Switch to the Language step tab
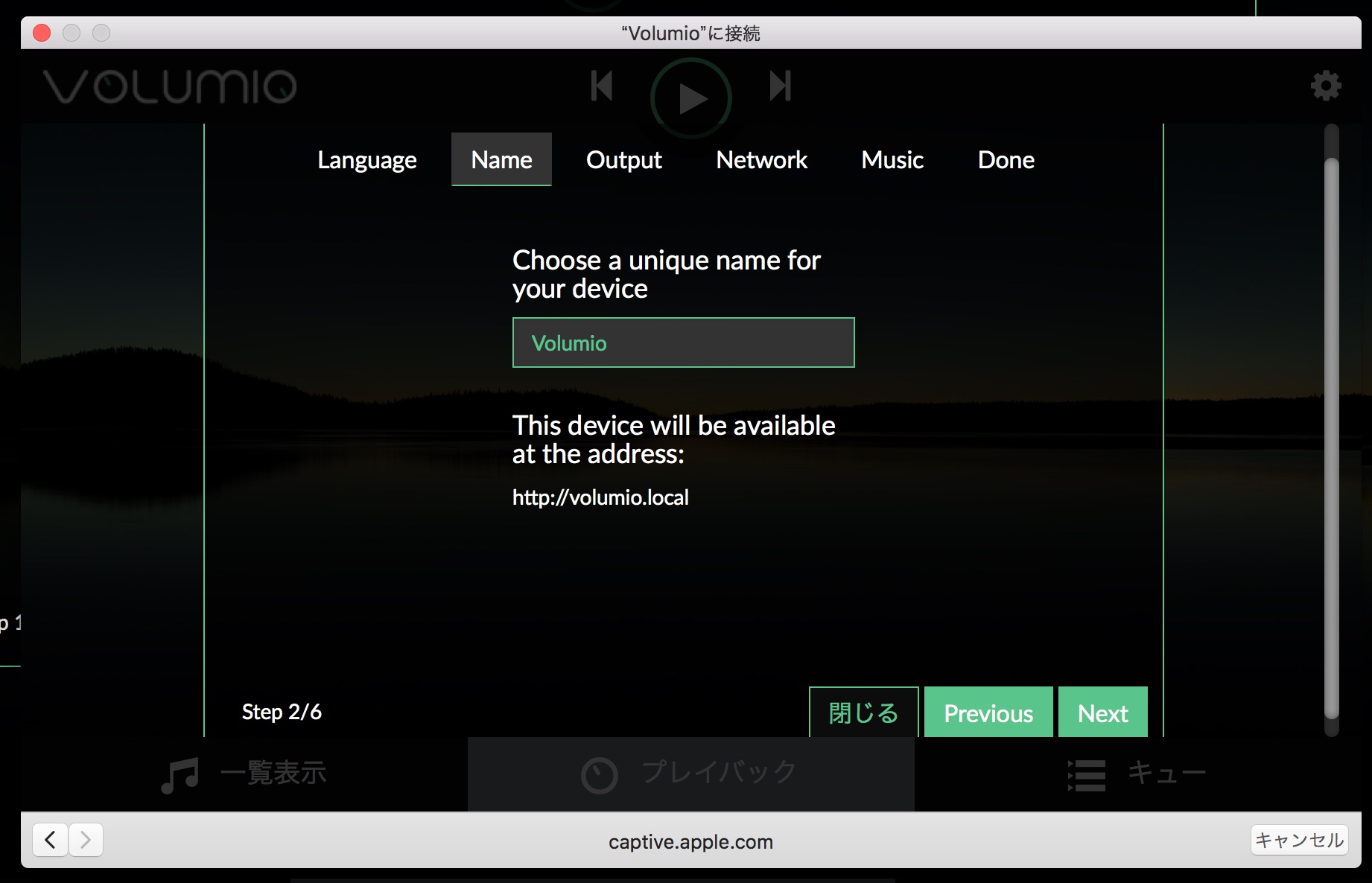1372x883 pixels. tap(366, 160)
